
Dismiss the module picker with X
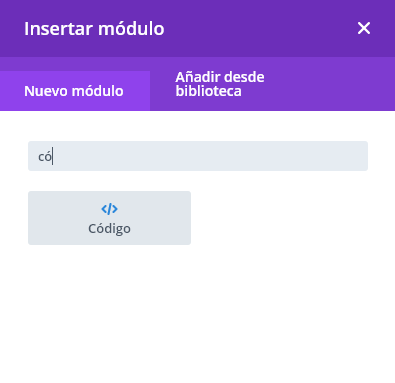coord(364,28)
